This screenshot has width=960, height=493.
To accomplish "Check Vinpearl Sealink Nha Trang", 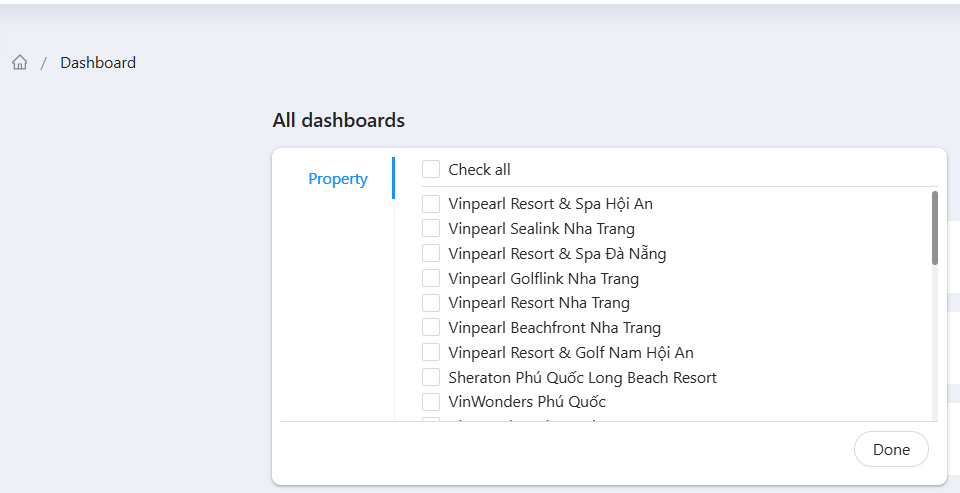I will (431, 229).
